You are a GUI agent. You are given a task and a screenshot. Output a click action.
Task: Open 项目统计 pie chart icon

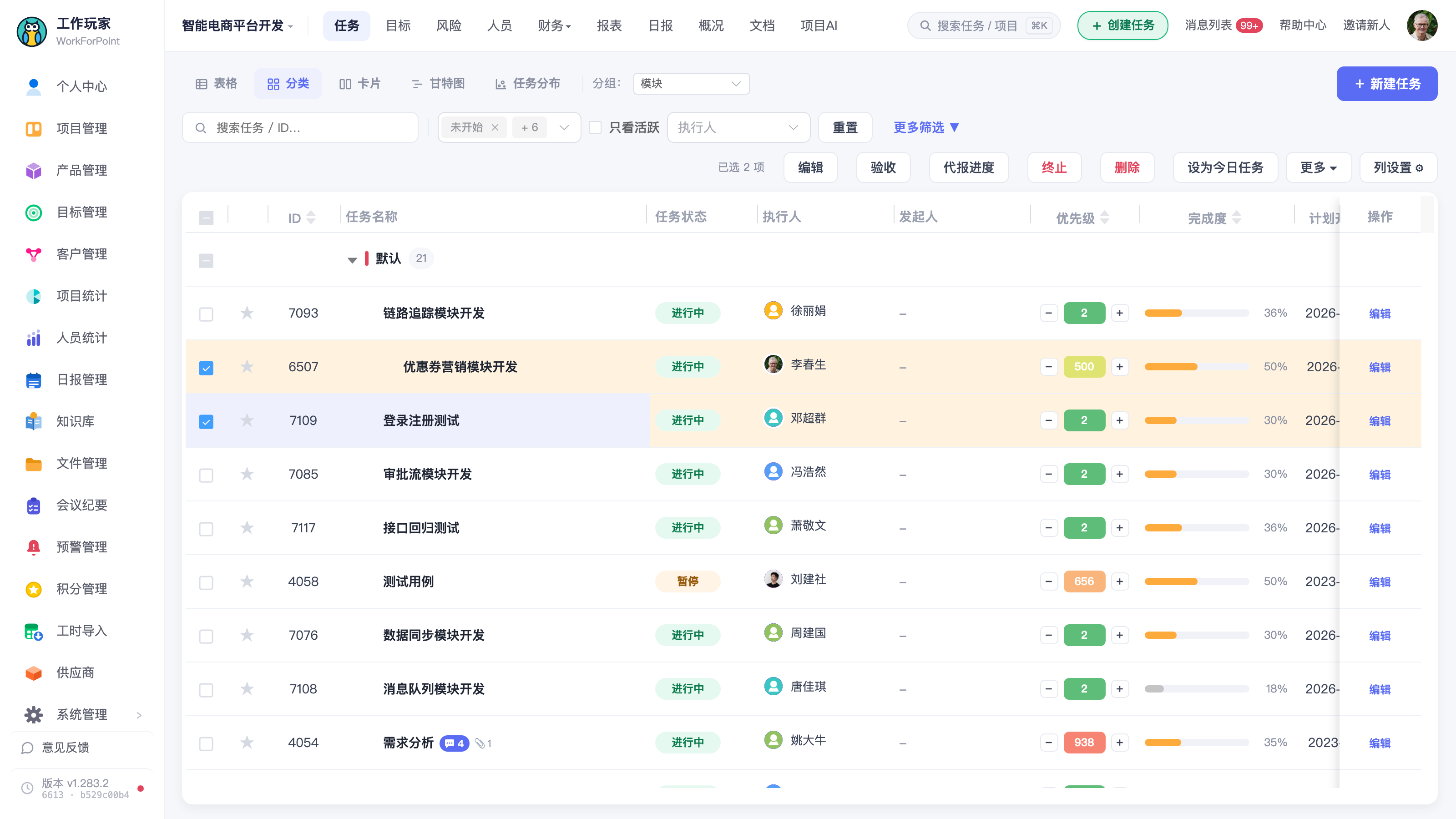click(33, 296)
